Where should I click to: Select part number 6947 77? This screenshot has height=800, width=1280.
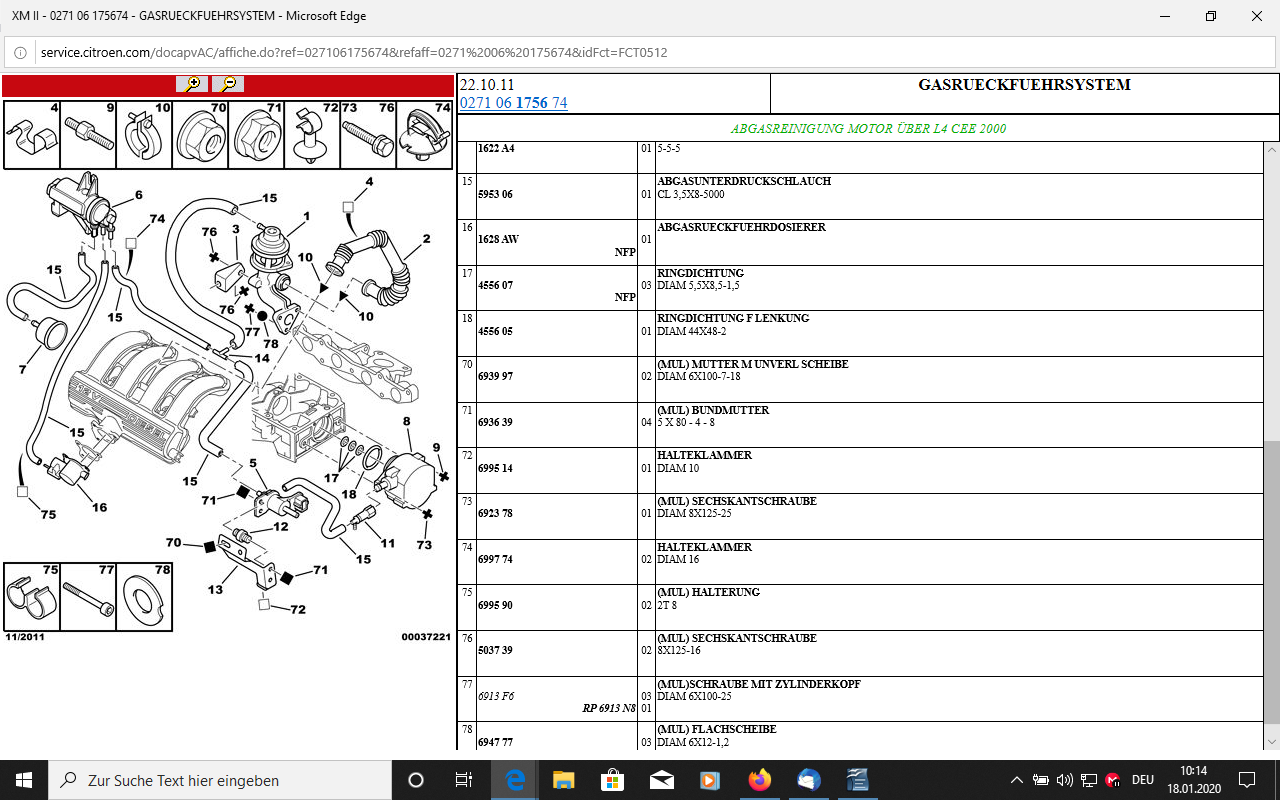point(495,742)
